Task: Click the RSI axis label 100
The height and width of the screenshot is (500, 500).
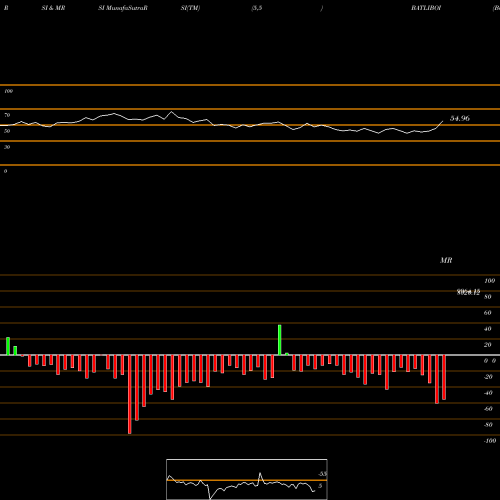Action: click(x=8, y=91)
